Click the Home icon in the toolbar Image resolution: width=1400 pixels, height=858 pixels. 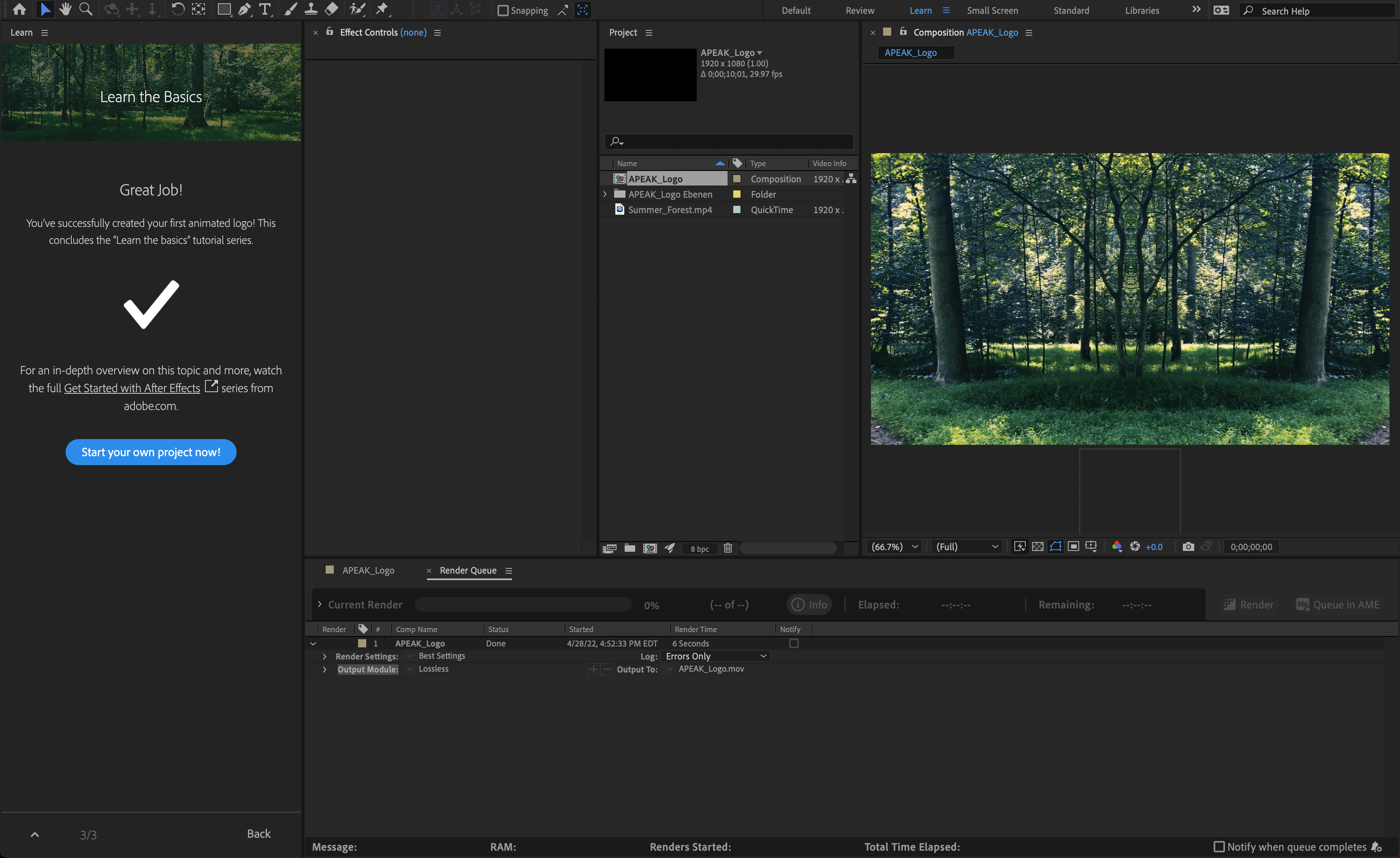click(19, 10)
